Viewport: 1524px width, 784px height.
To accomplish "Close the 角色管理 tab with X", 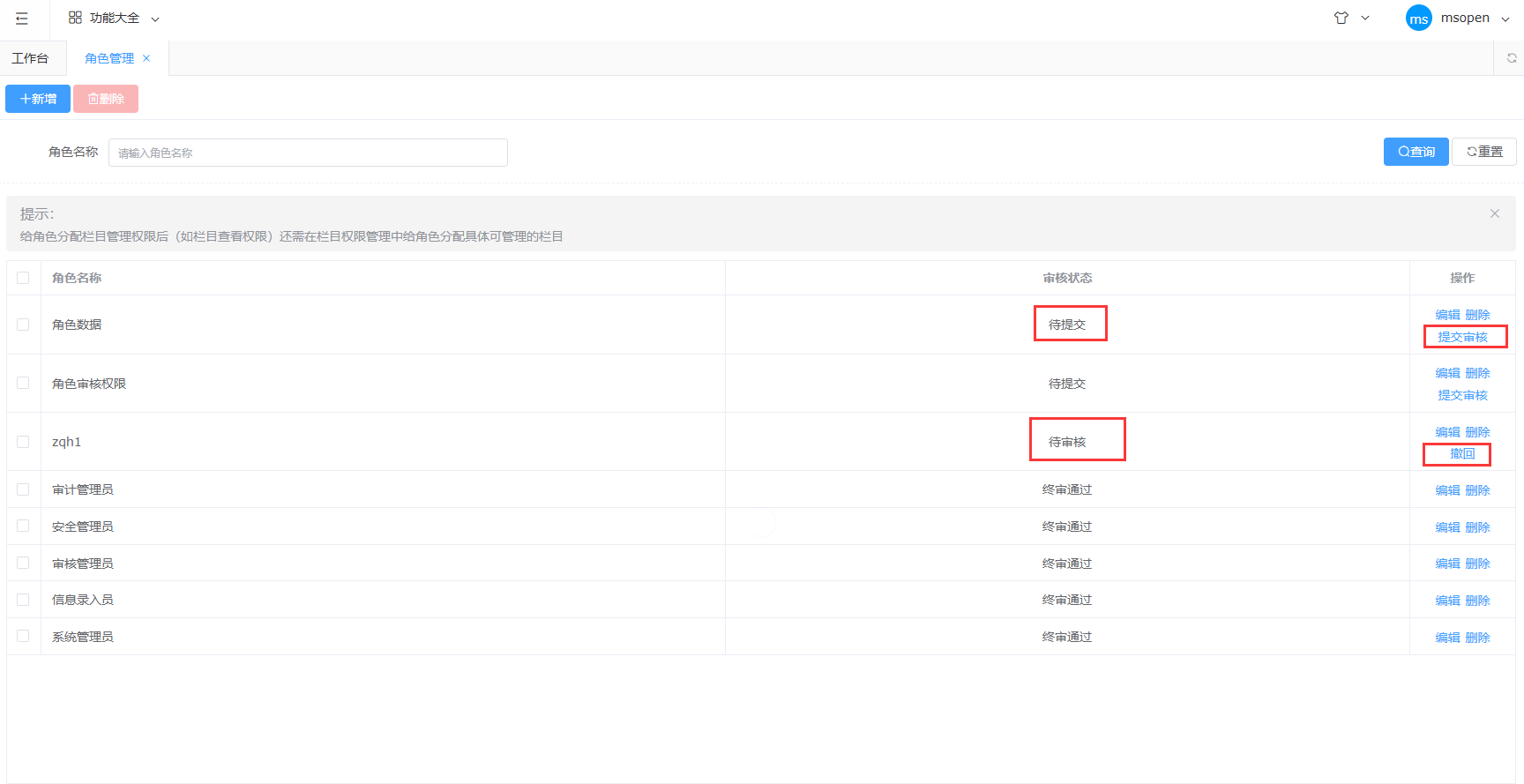I will (146, 58).
